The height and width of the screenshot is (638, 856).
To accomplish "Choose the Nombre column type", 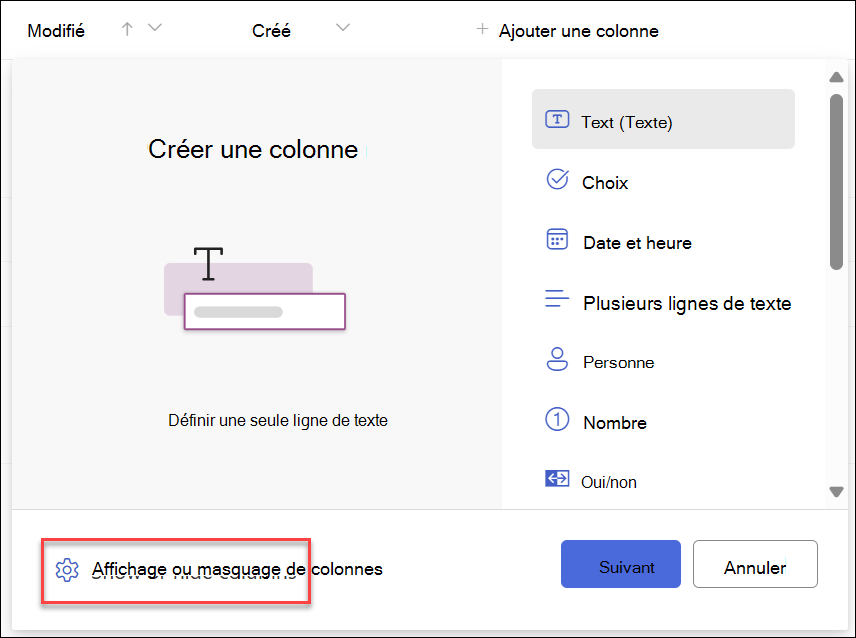I will 663,422.
